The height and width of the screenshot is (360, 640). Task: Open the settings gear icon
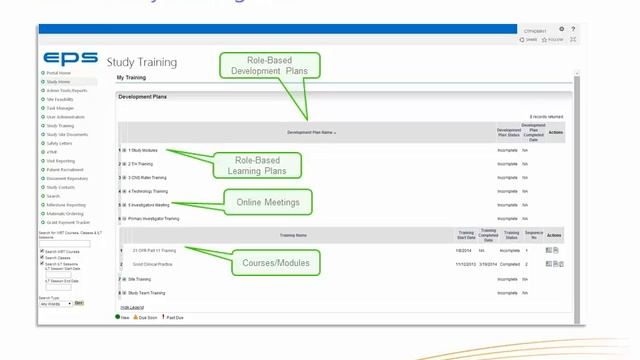[x=562, y=29]
